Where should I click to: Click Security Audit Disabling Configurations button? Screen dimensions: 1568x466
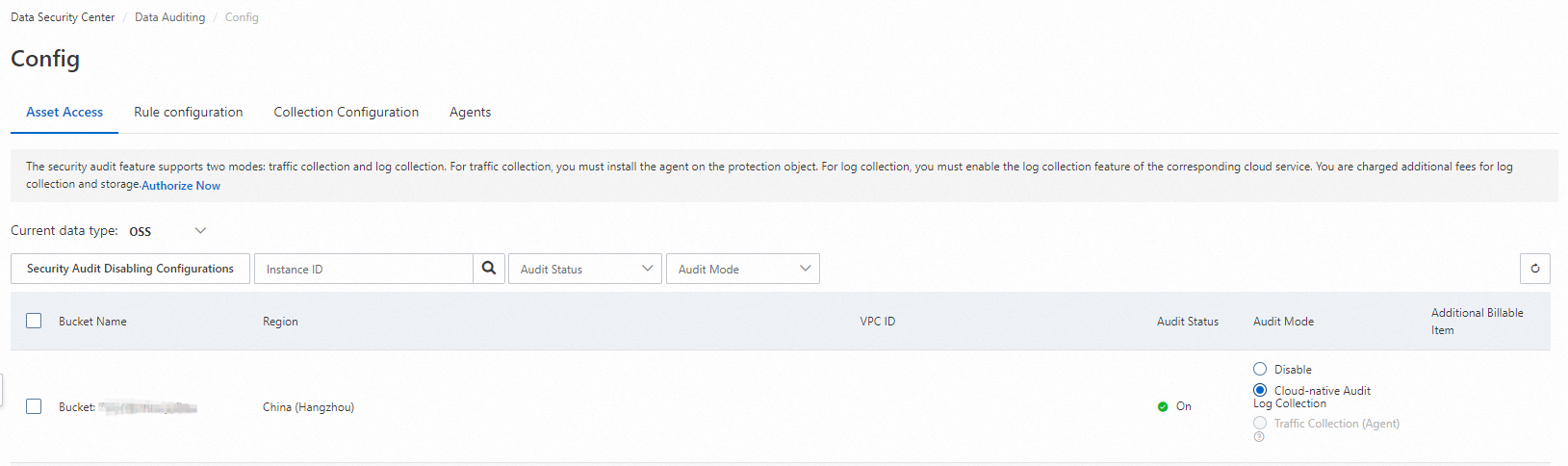click(x=130, y=269)
